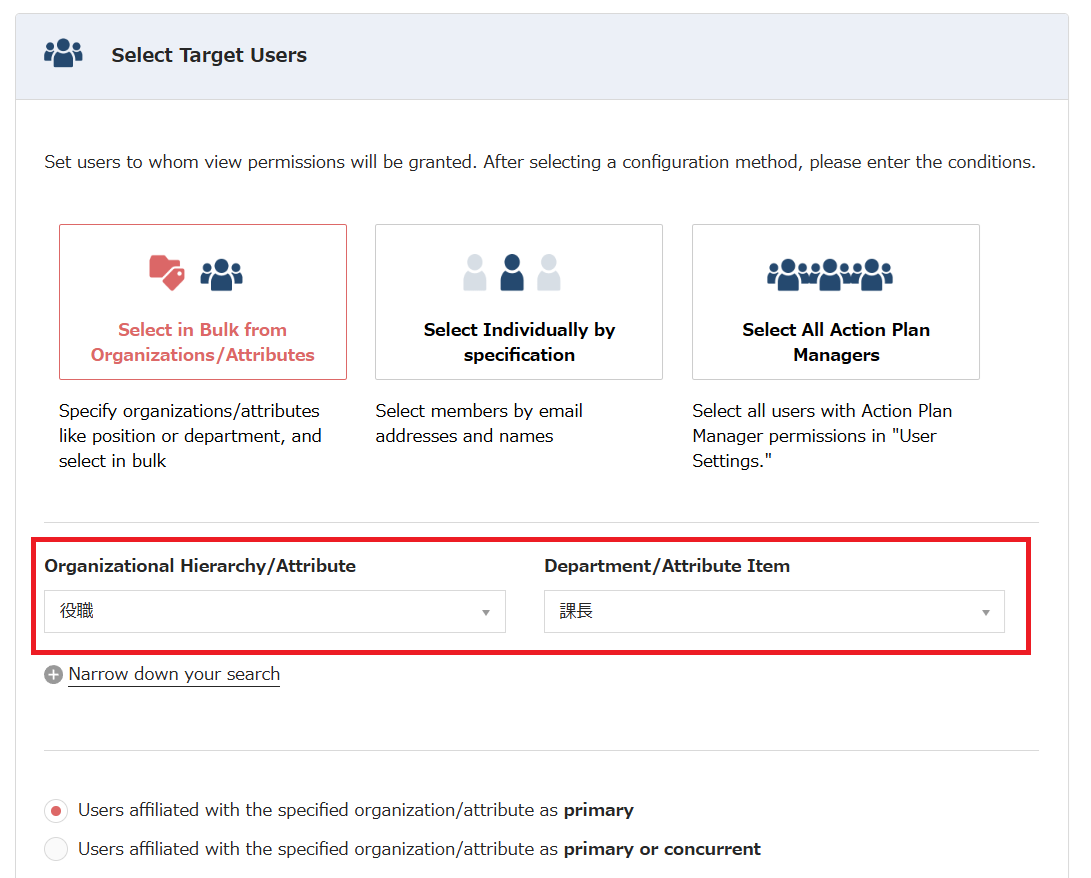Select the primary affiliation radio button
The width and height of the screenshot is (1091, 878).
click(57, 810)
